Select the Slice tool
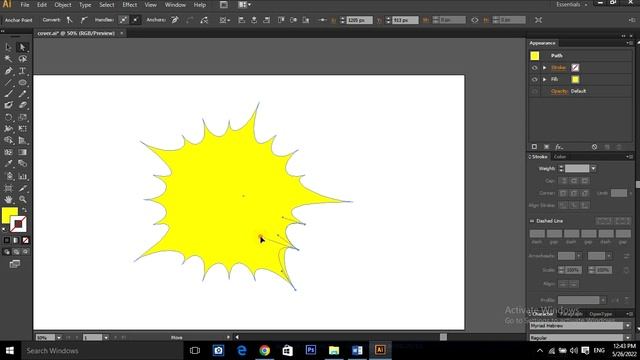640x360 pixels. 22,188
